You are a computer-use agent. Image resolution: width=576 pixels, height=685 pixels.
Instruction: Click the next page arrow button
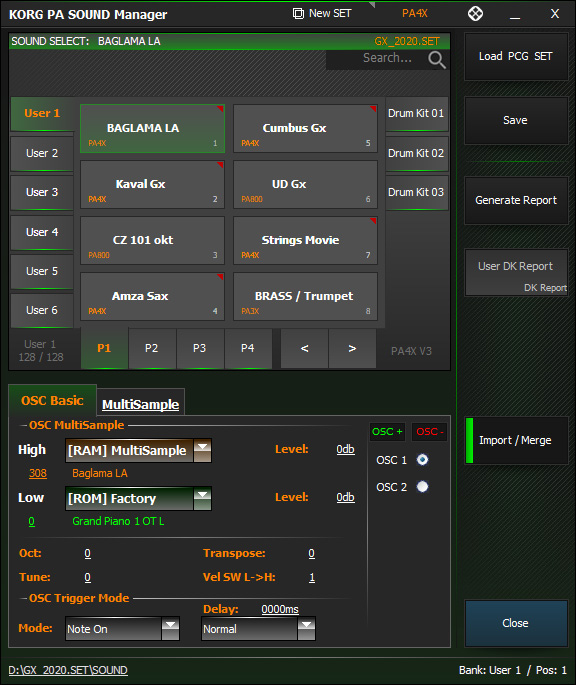pyautogui.click(x=352, y=348)
